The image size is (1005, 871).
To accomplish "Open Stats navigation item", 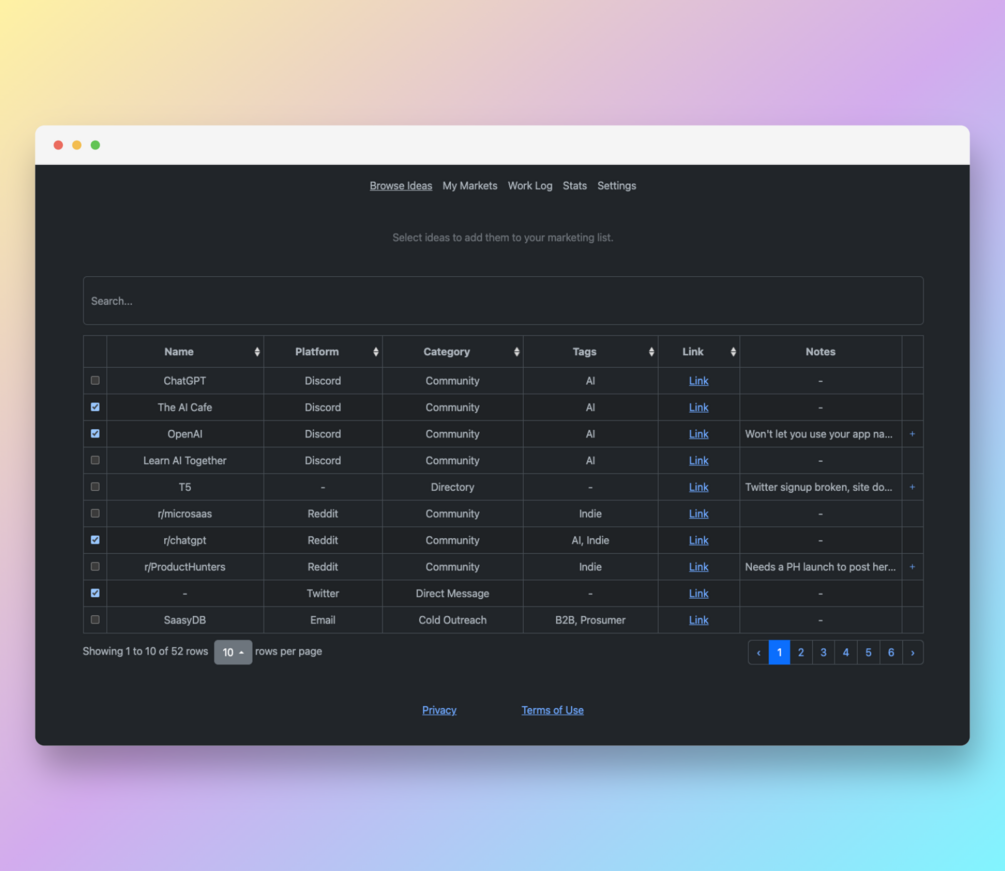I will (x=575, y=186).
